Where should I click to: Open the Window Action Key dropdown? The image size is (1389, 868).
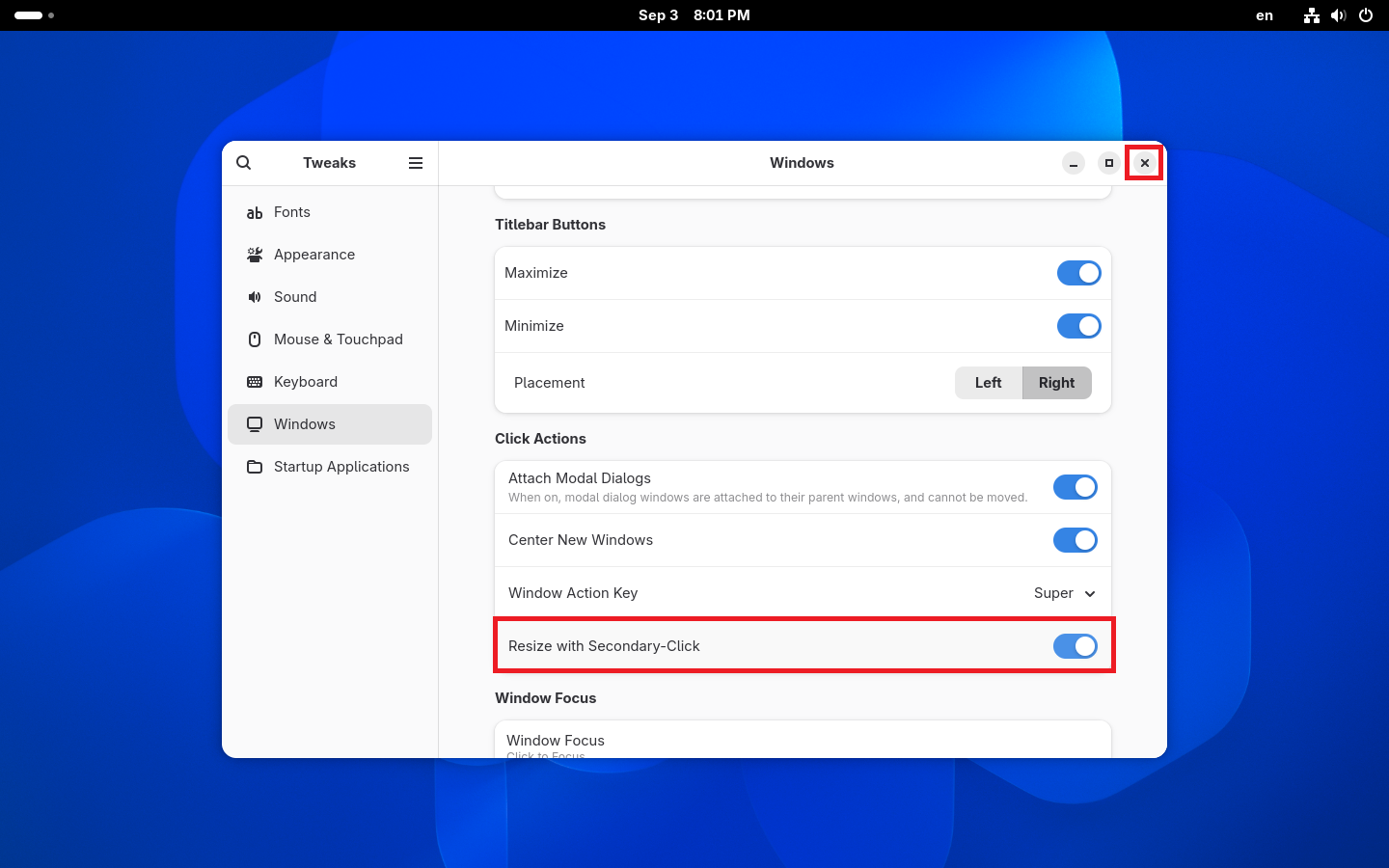1065,593
